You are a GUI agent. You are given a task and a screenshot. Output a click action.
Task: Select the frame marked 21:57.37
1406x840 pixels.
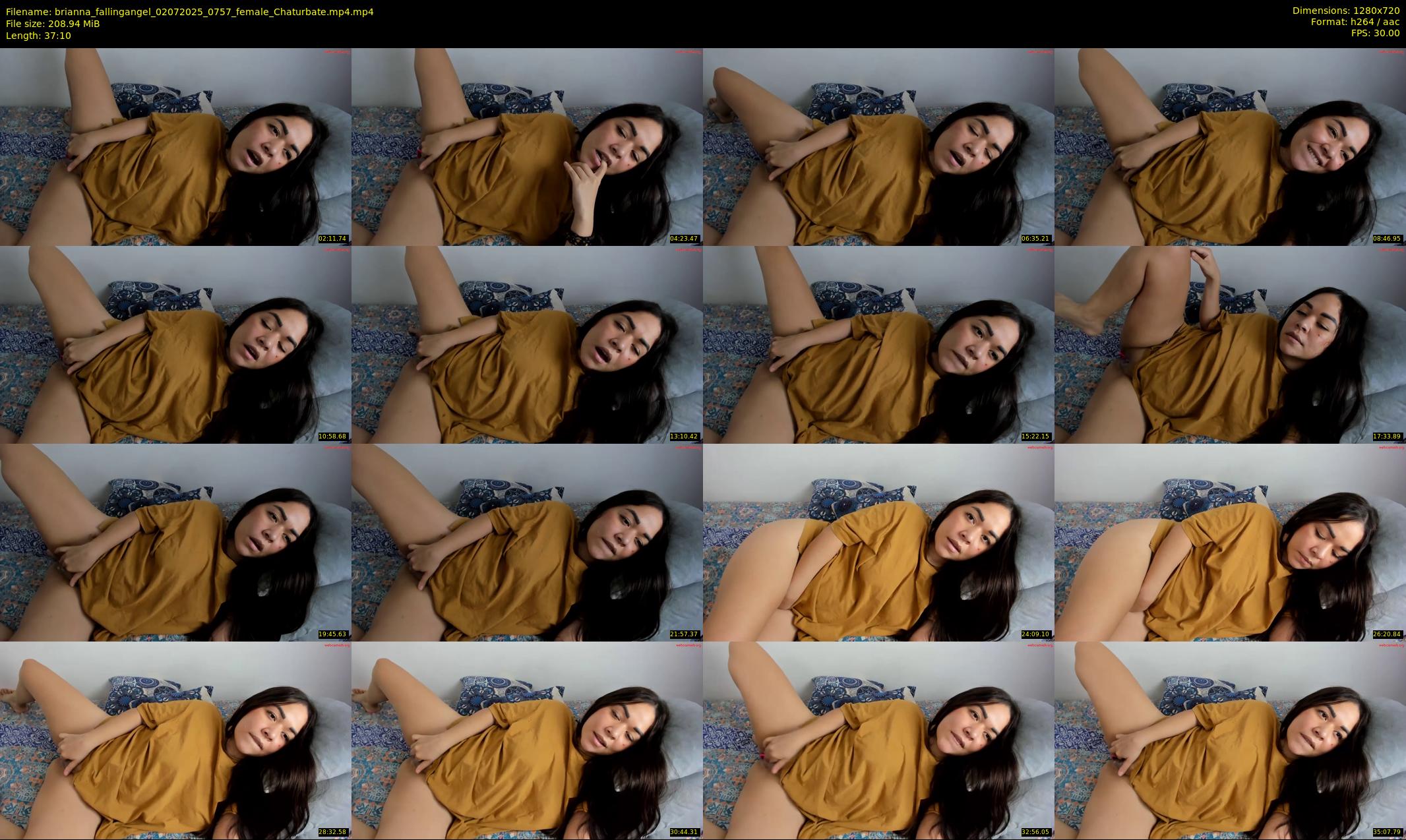[527, 542]
